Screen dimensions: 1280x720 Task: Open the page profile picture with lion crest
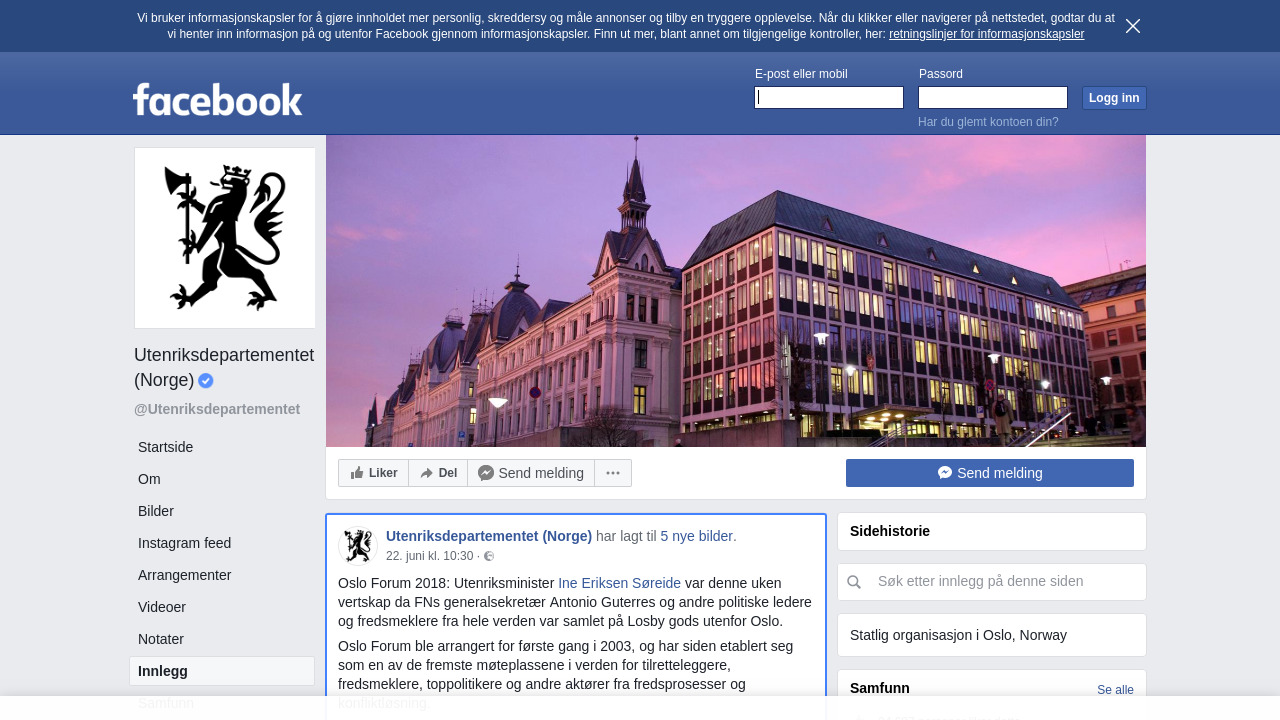tap(225, 238)
